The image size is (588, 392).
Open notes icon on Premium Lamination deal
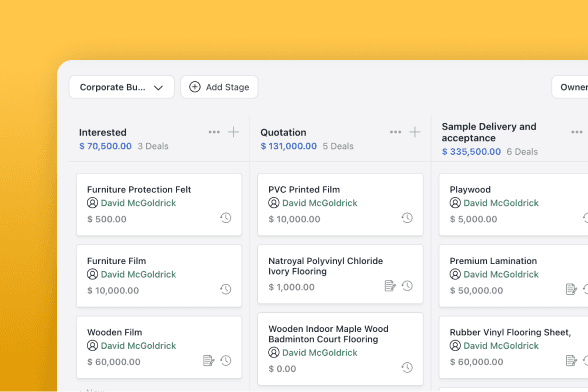pos(571,289)
